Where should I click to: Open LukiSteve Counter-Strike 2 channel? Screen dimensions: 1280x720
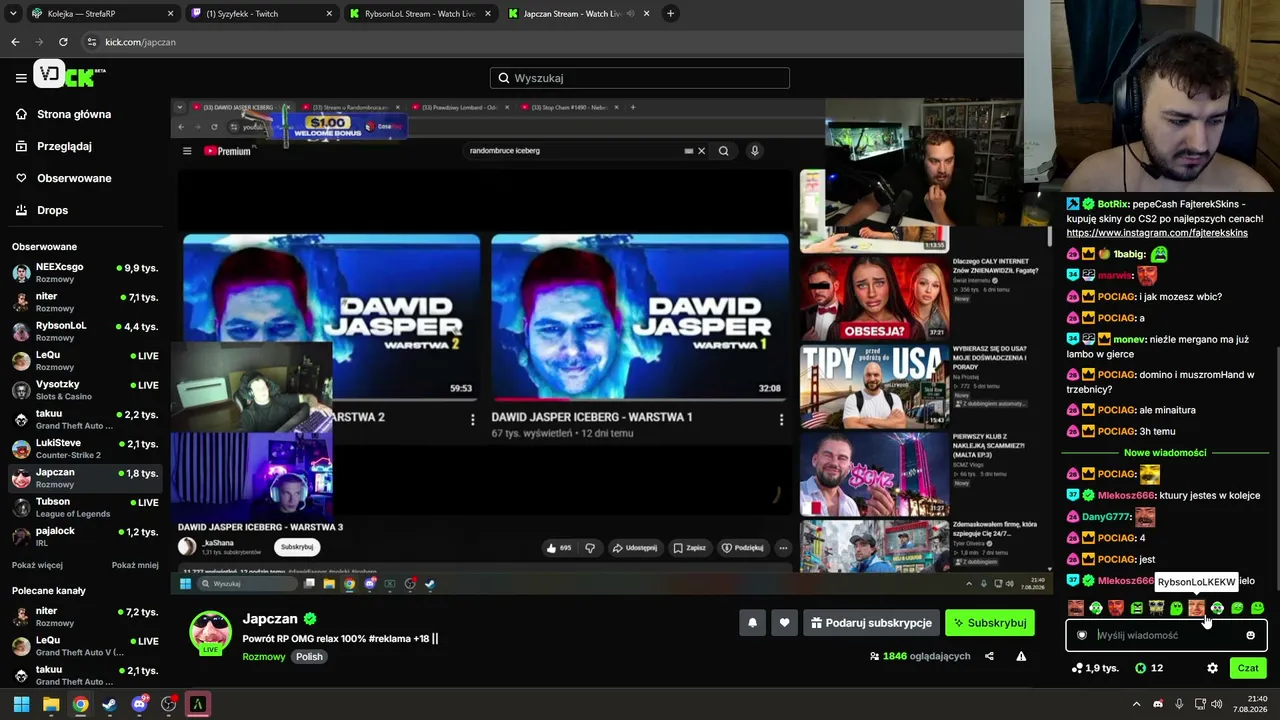[x=85, y=448]
